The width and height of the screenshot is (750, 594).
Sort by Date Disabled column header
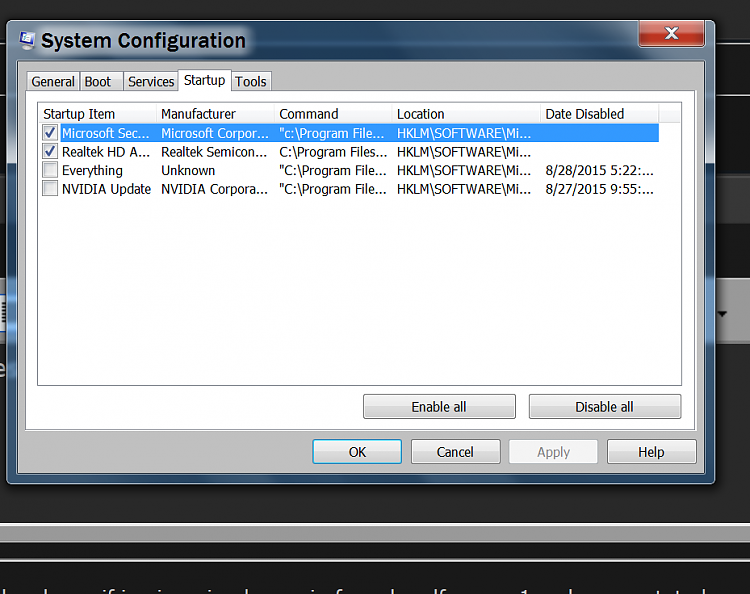(x=600, y=114)
